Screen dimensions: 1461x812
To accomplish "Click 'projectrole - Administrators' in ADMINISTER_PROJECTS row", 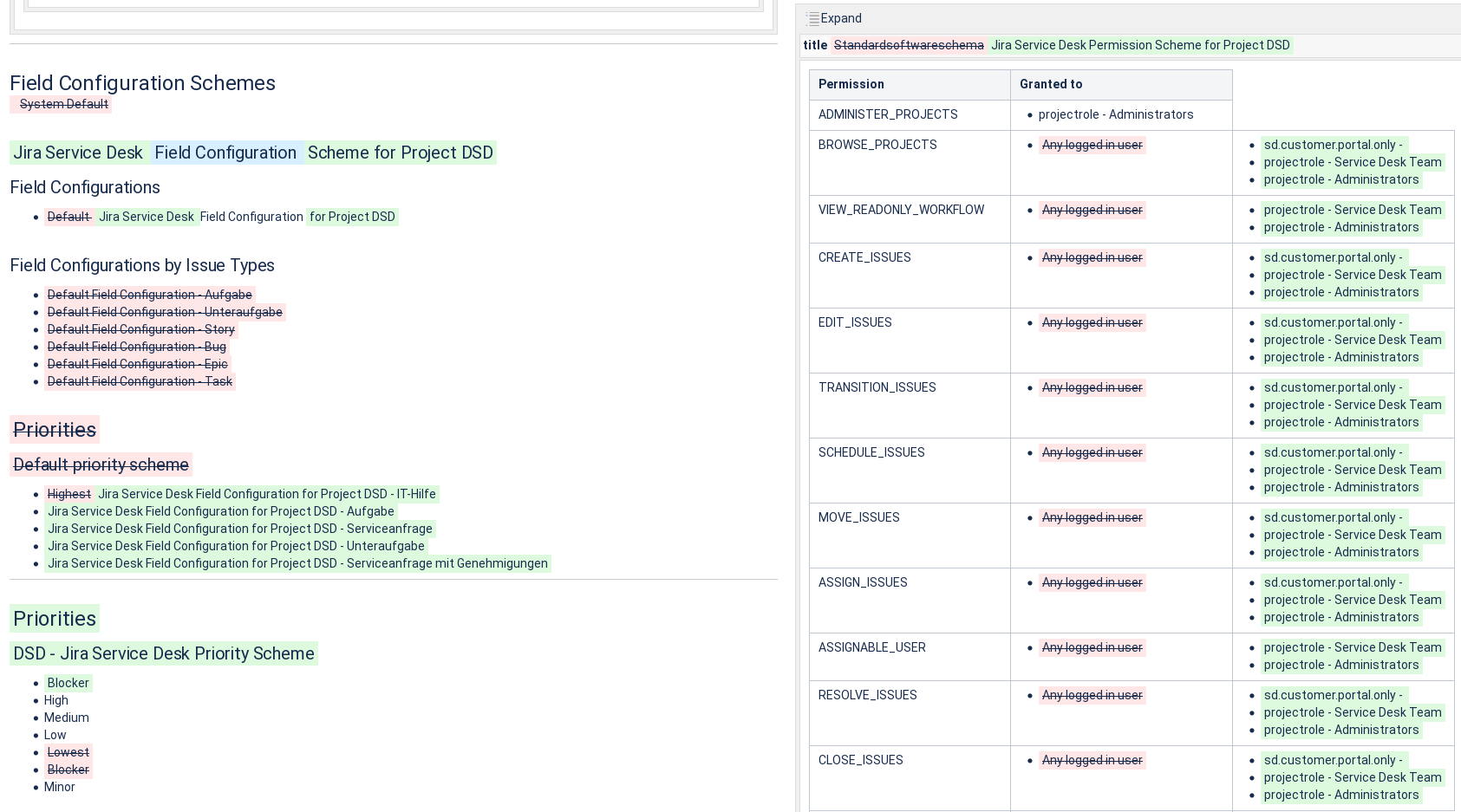I will pyautogui.click(x=1116, y=114).
